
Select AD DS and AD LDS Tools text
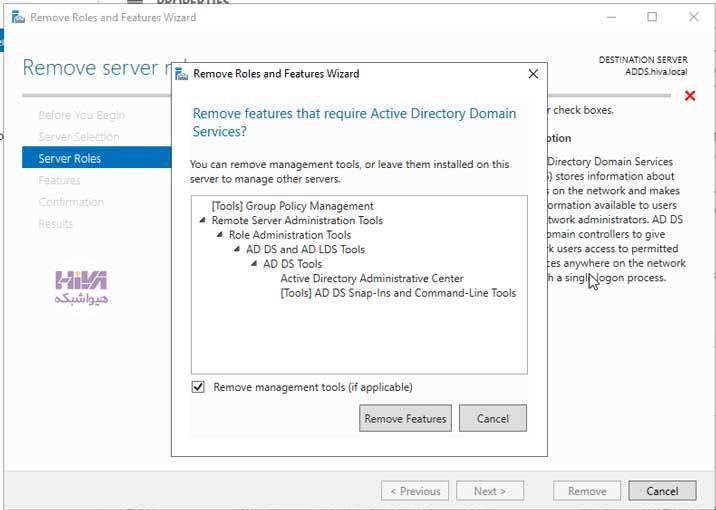point(305,250)
